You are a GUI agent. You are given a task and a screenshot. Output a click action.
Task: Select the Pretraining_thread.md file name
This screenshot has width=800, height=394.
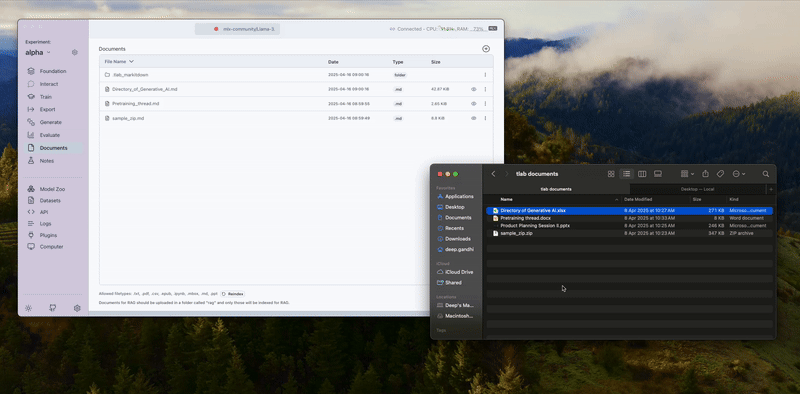click(136, 104)
